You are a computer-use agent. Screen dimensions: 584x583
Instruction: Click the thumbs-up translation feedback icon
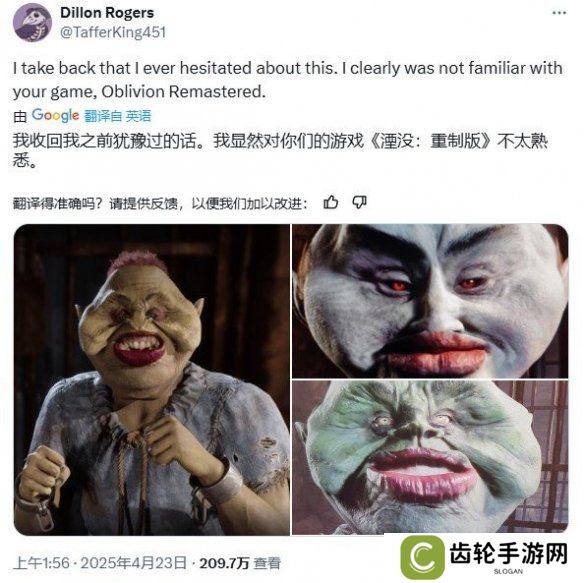[331, 202]
